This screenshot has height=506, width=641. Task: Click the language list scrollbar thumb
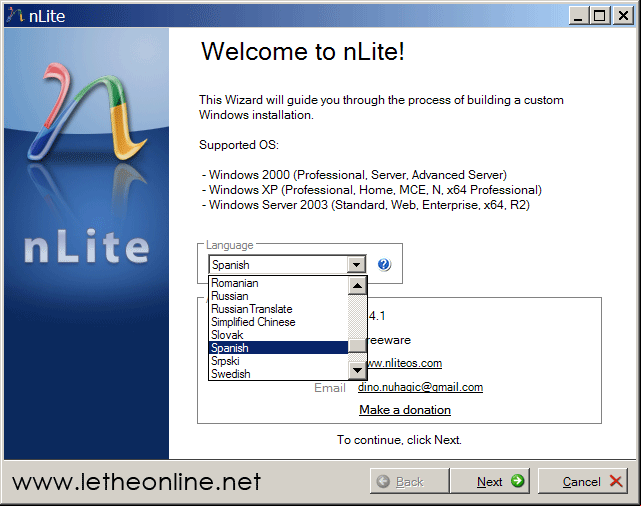(357, 345)
